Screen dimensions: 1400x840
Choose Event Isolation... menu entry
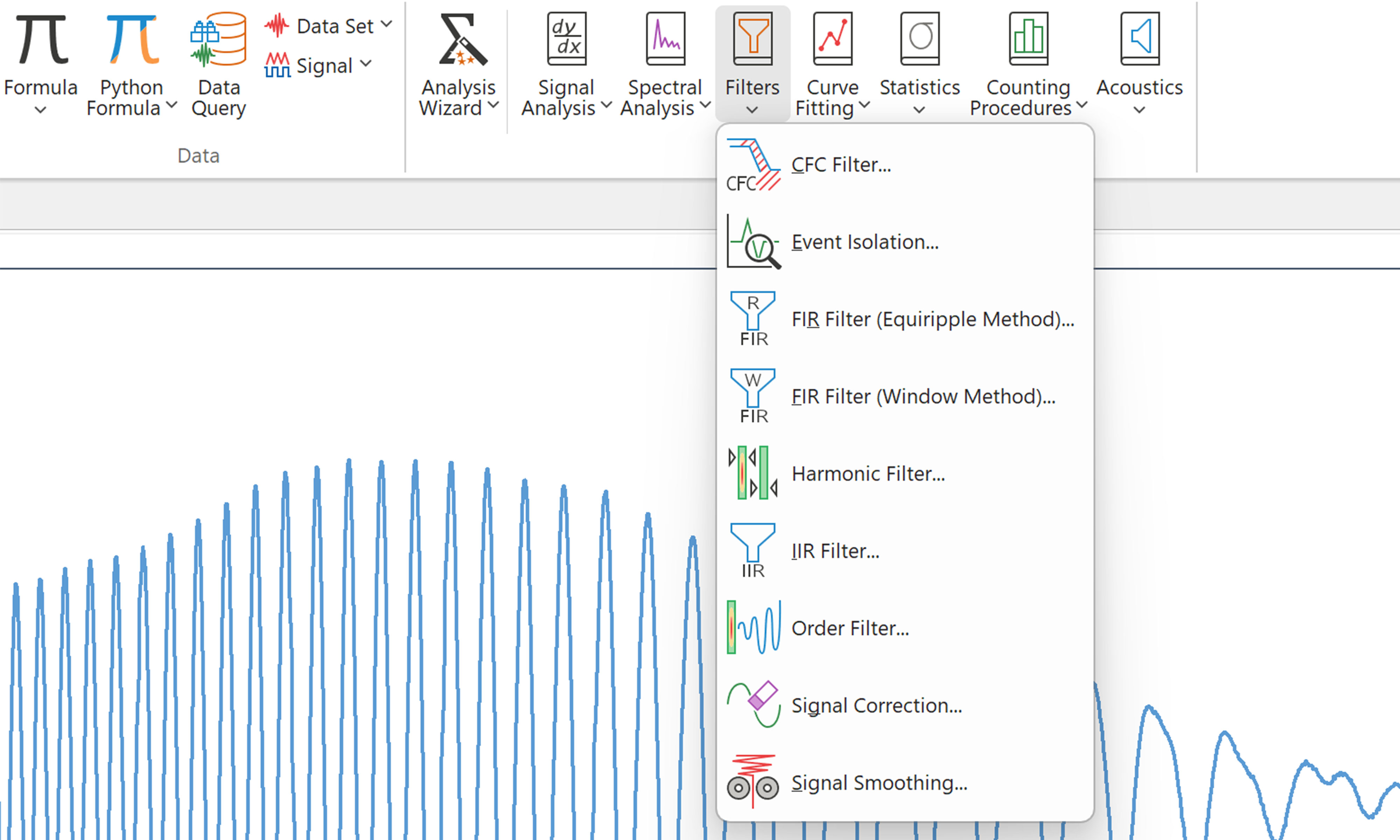905,242
